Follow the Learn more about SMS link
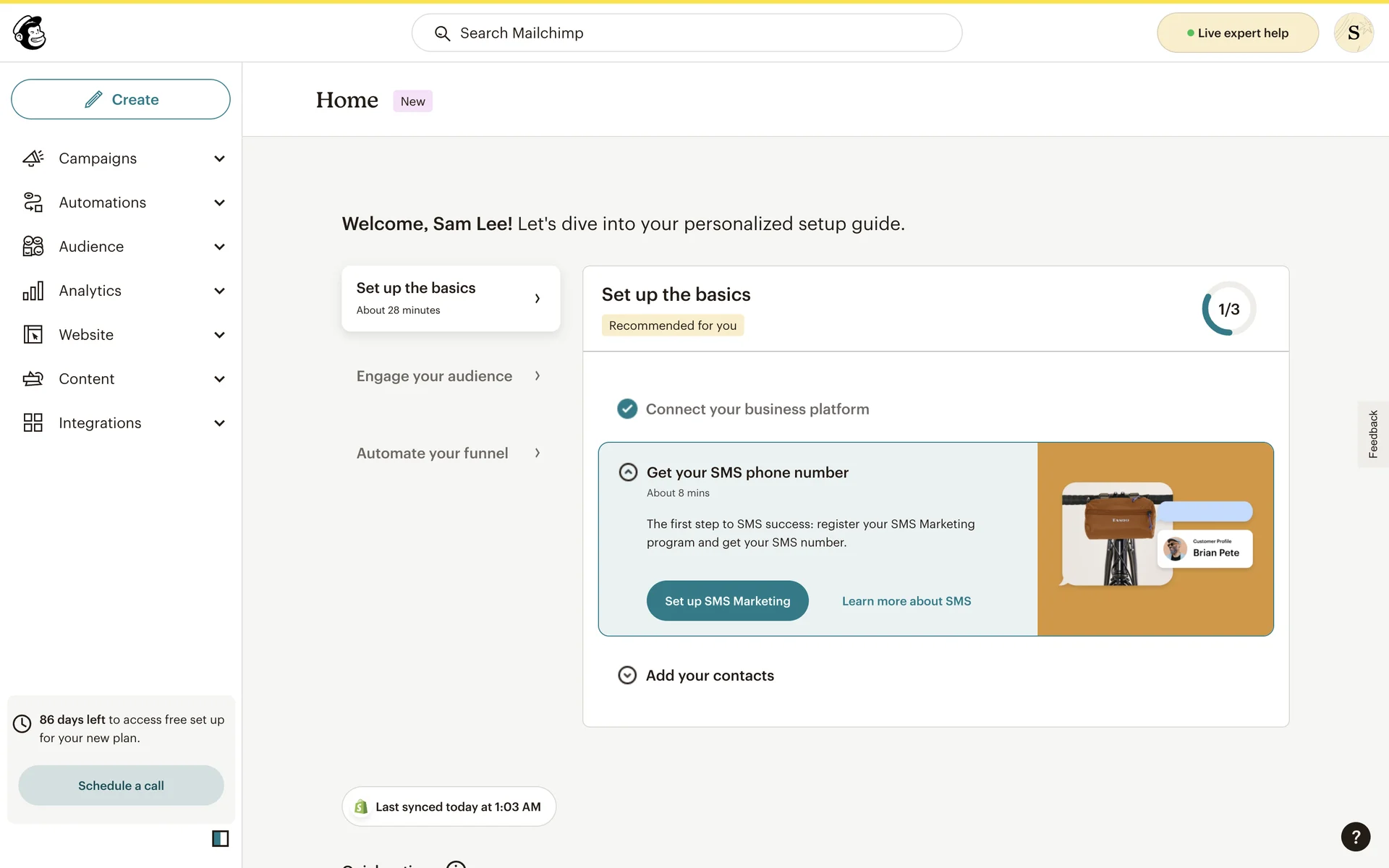Screen dimensions: 1389x868 click(906, 601)
